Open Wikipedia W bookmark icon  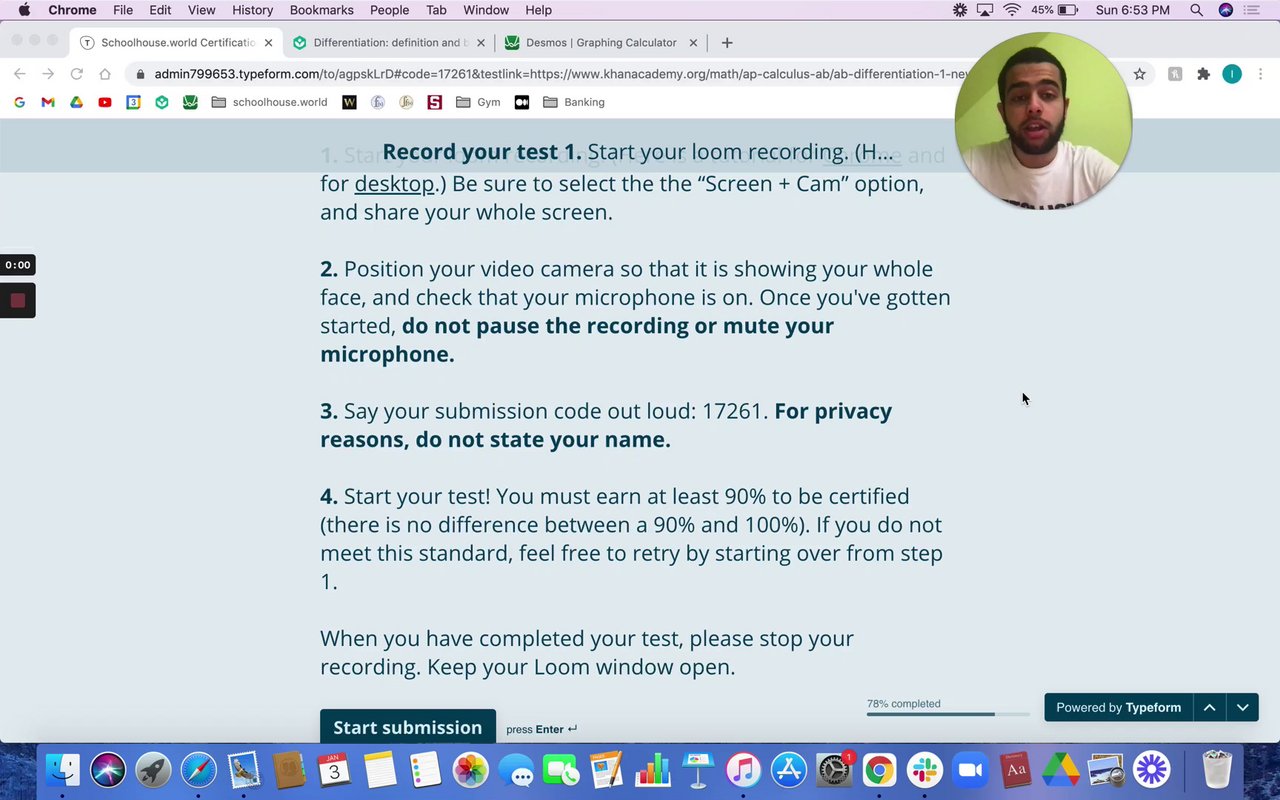[349, 102]
